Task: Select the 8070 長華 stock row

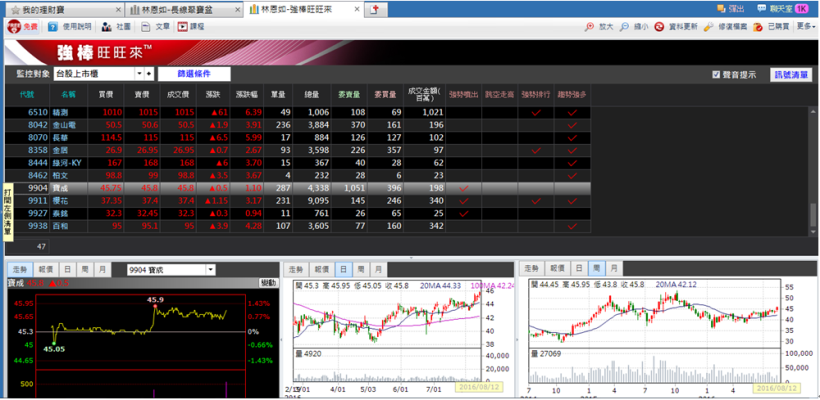Action: [x=298, y=138]
